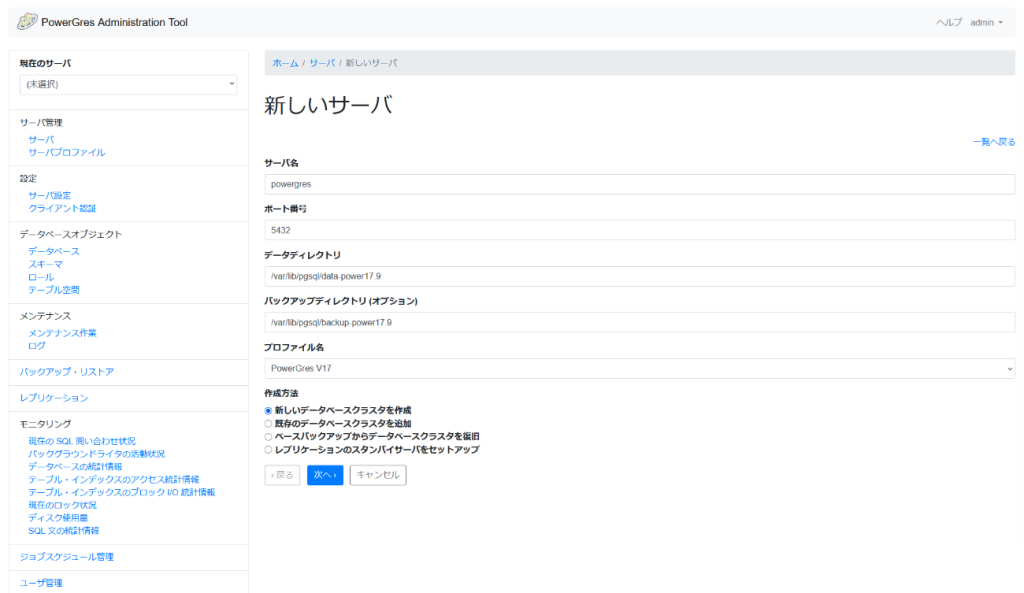Screen dimensions: 1024x593
Task: Open ジョブスケジュール管理 section
Action: tap(67, 557)
